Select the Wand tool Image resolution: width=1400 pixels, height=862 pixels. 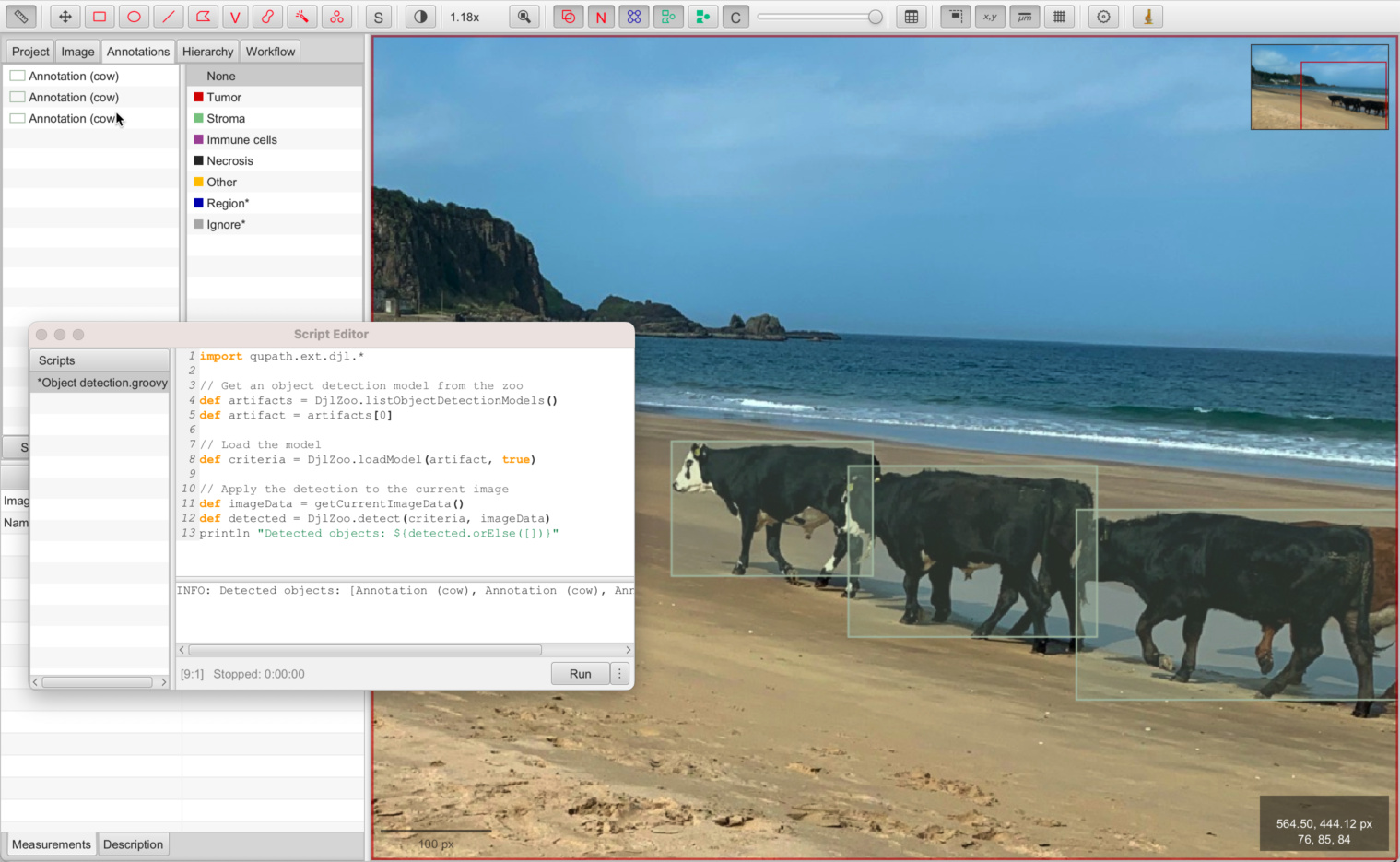(x=301, y=17)
